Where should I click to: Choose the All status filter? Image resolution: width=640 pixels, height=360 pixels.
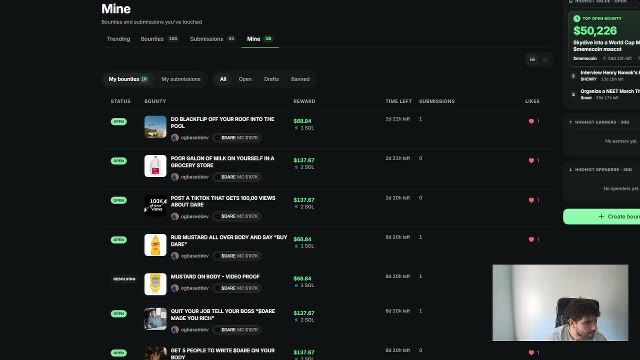coord(223,79)
